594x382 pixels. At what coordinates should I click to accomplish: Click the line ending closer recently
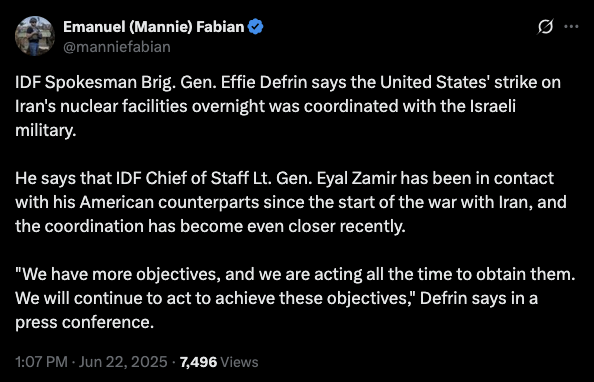(210, 226)
